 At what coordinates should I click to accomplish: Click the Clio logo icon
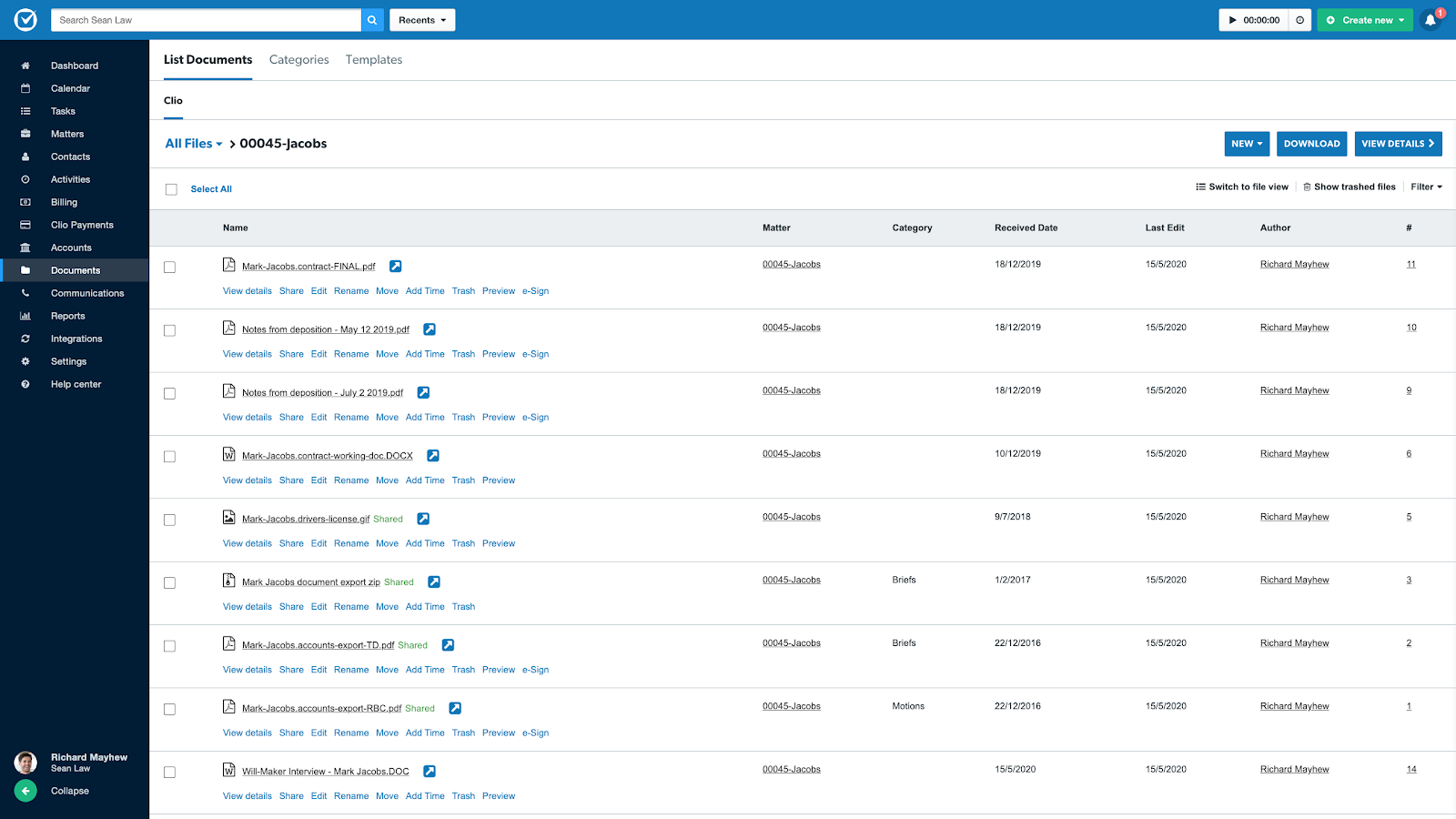[25, 19]
